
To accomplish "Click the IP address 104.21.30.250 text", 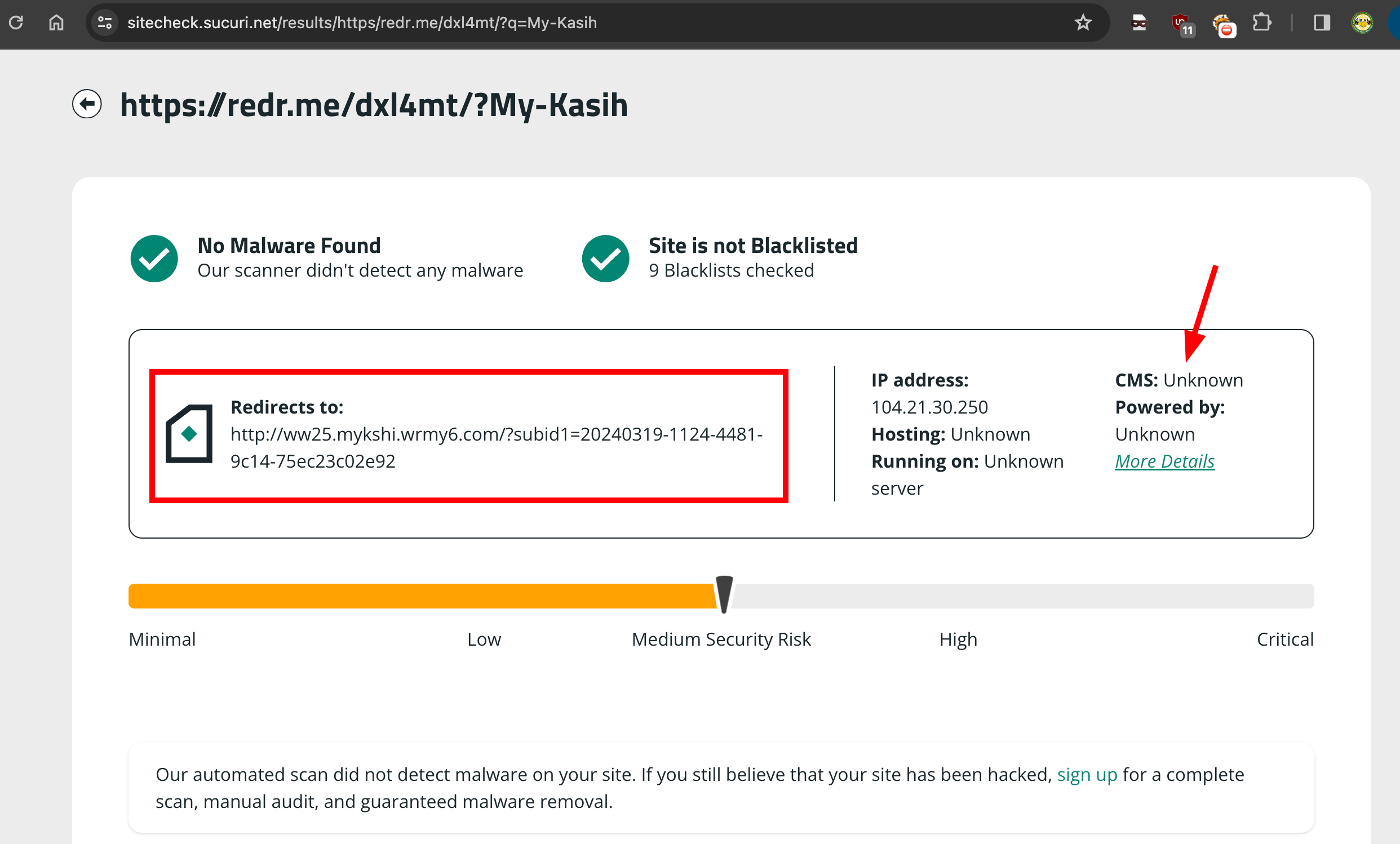I will tap(929, 407).
